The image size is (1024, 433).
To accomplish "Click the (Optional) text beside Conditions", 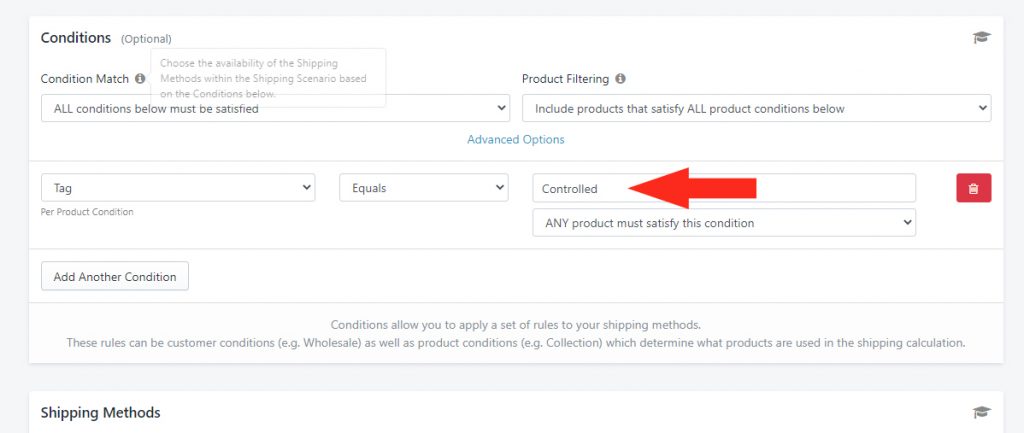I will 146,39.
